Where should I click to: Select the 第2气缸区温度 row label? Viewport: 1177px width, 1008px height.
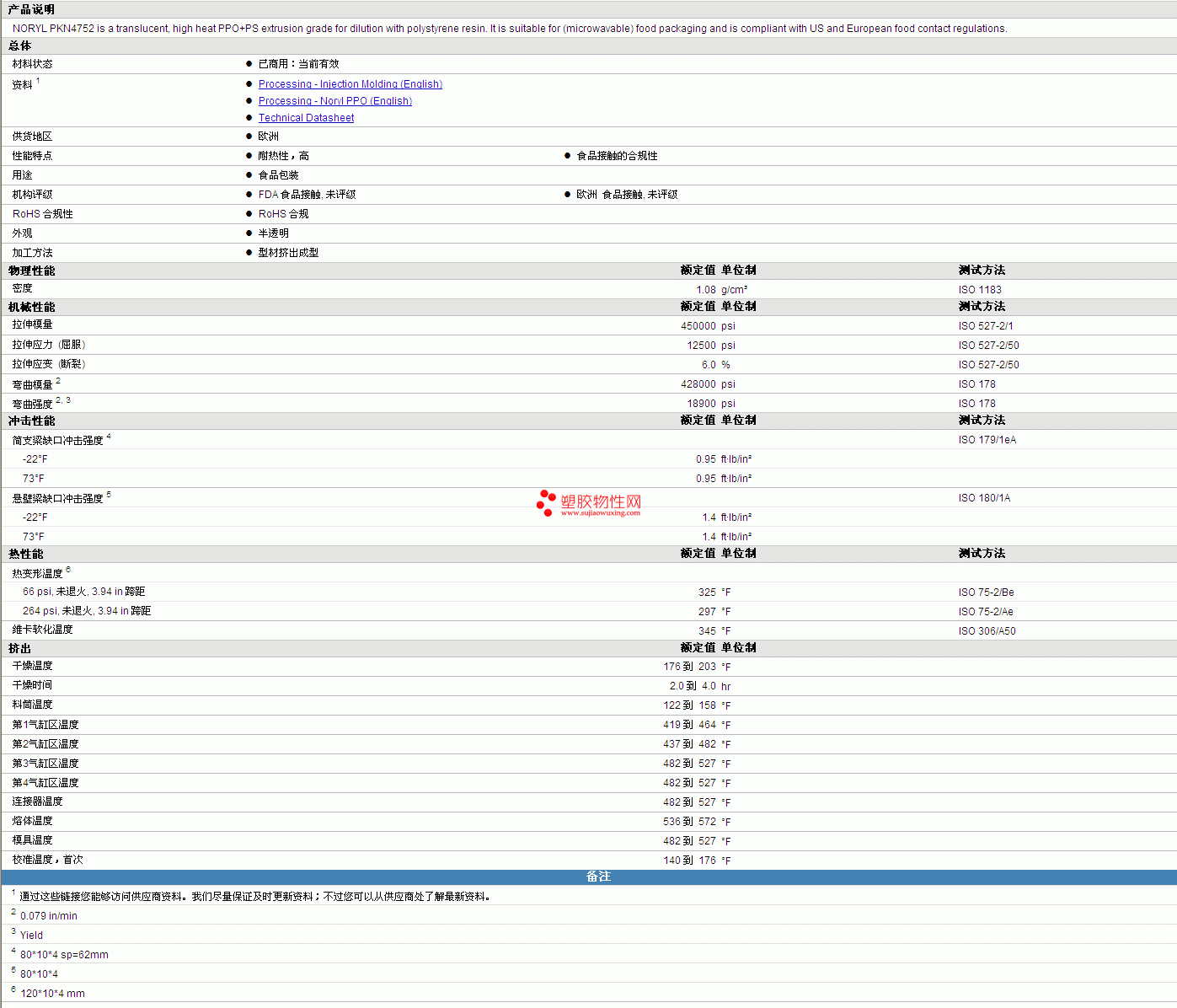click(45, 744)
